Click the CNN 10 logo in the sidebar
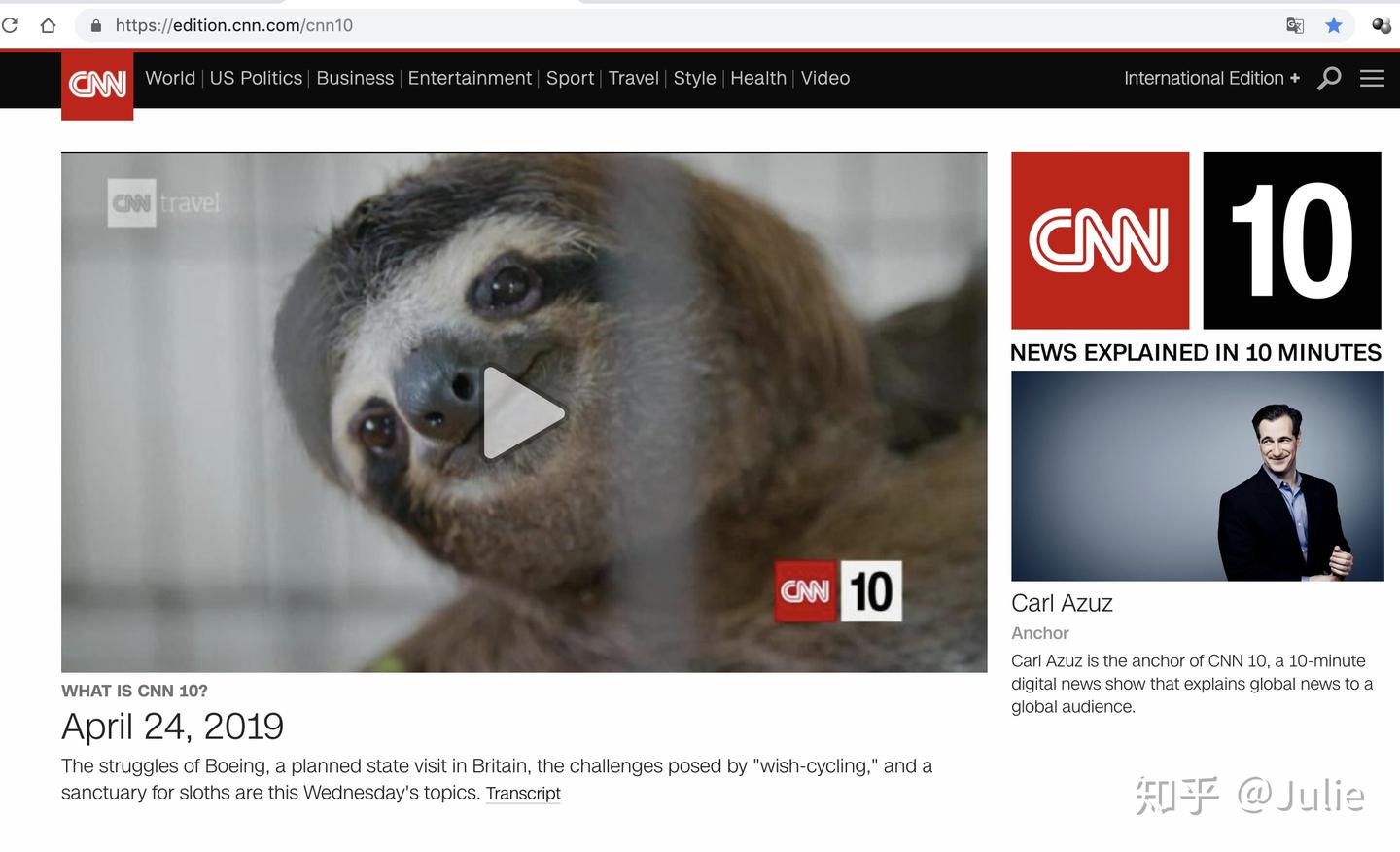 click(x=1196, y=238)
